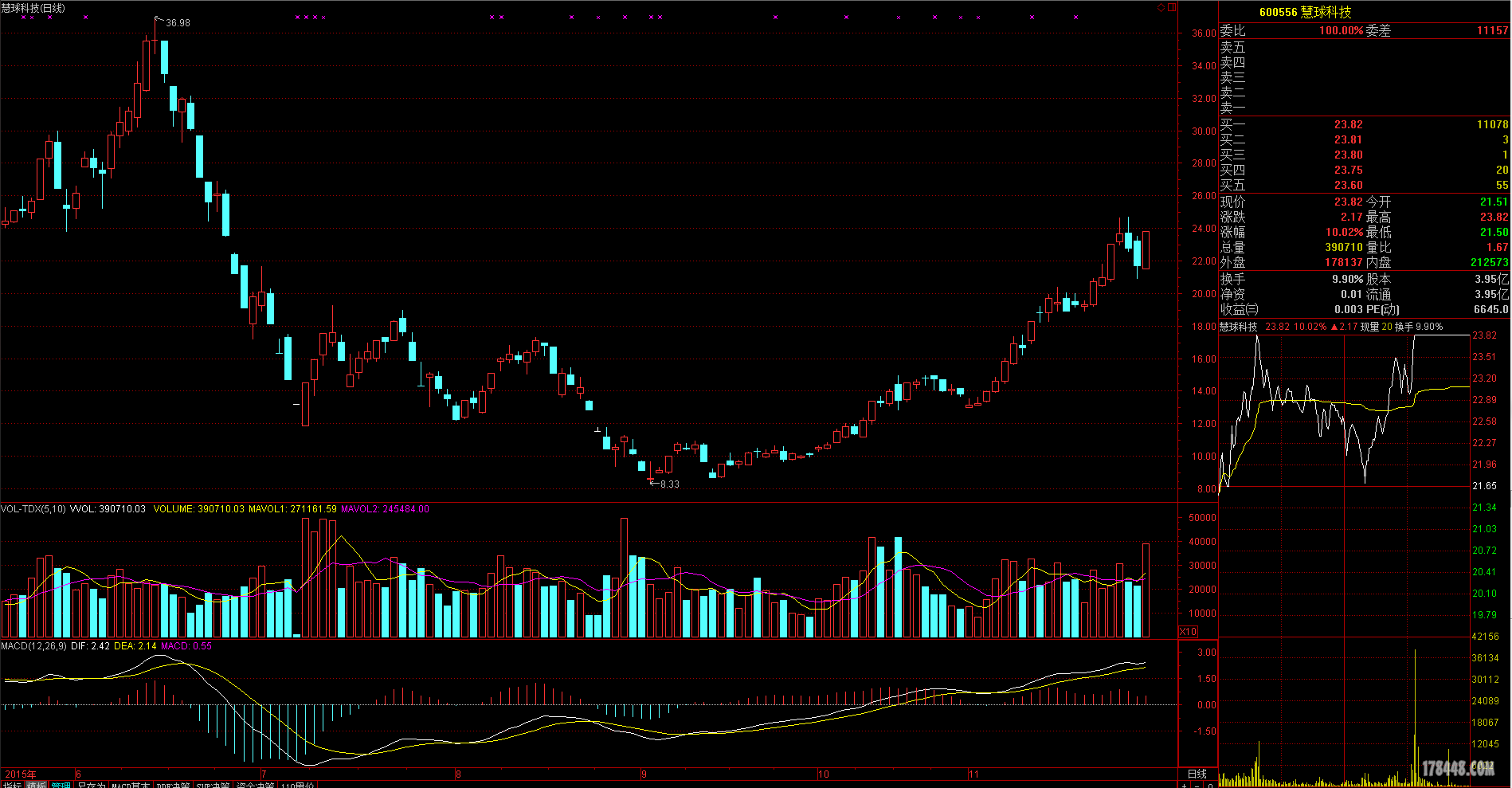Click the 买一 price 23.82
The image size is (1512, 788).
pos(1348,124)
